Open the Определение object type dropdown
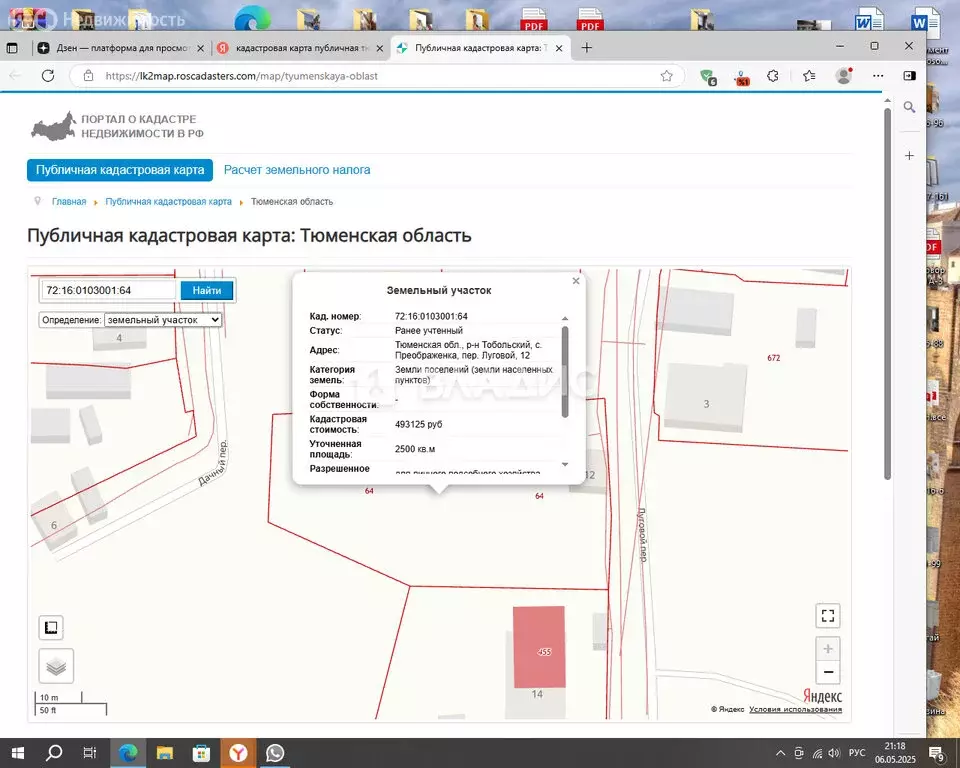The width and height of the screenshot is (960, 768). click(163, 320)
